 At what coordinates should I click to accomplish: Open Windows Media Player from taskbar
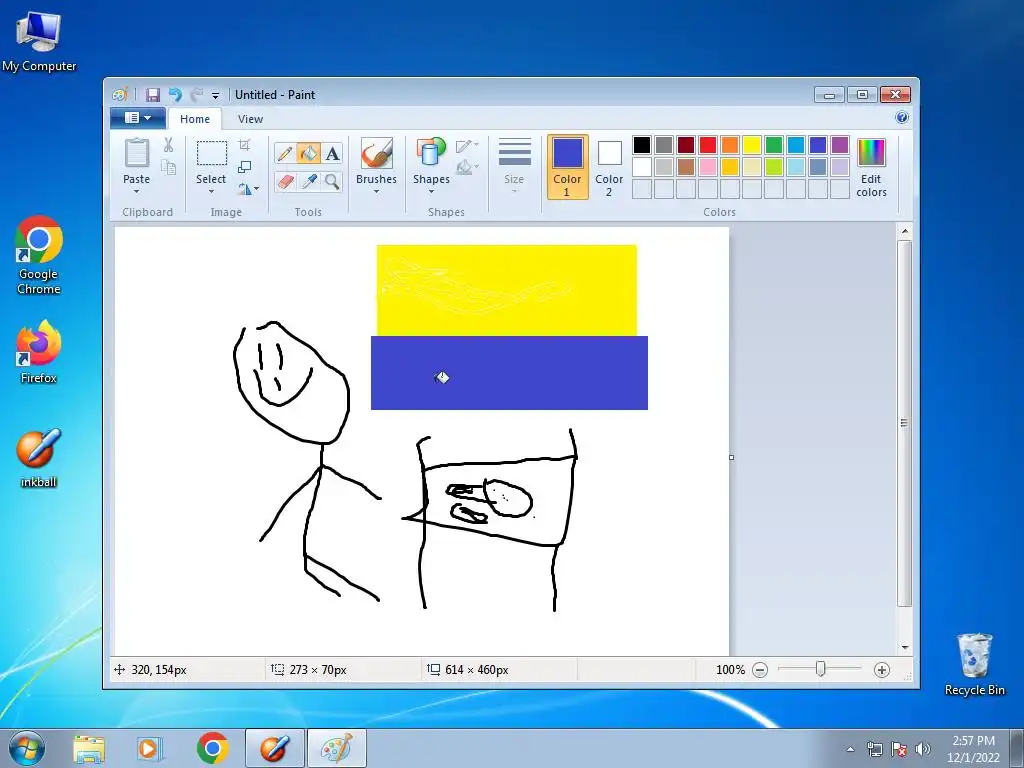tap(149, 748)
